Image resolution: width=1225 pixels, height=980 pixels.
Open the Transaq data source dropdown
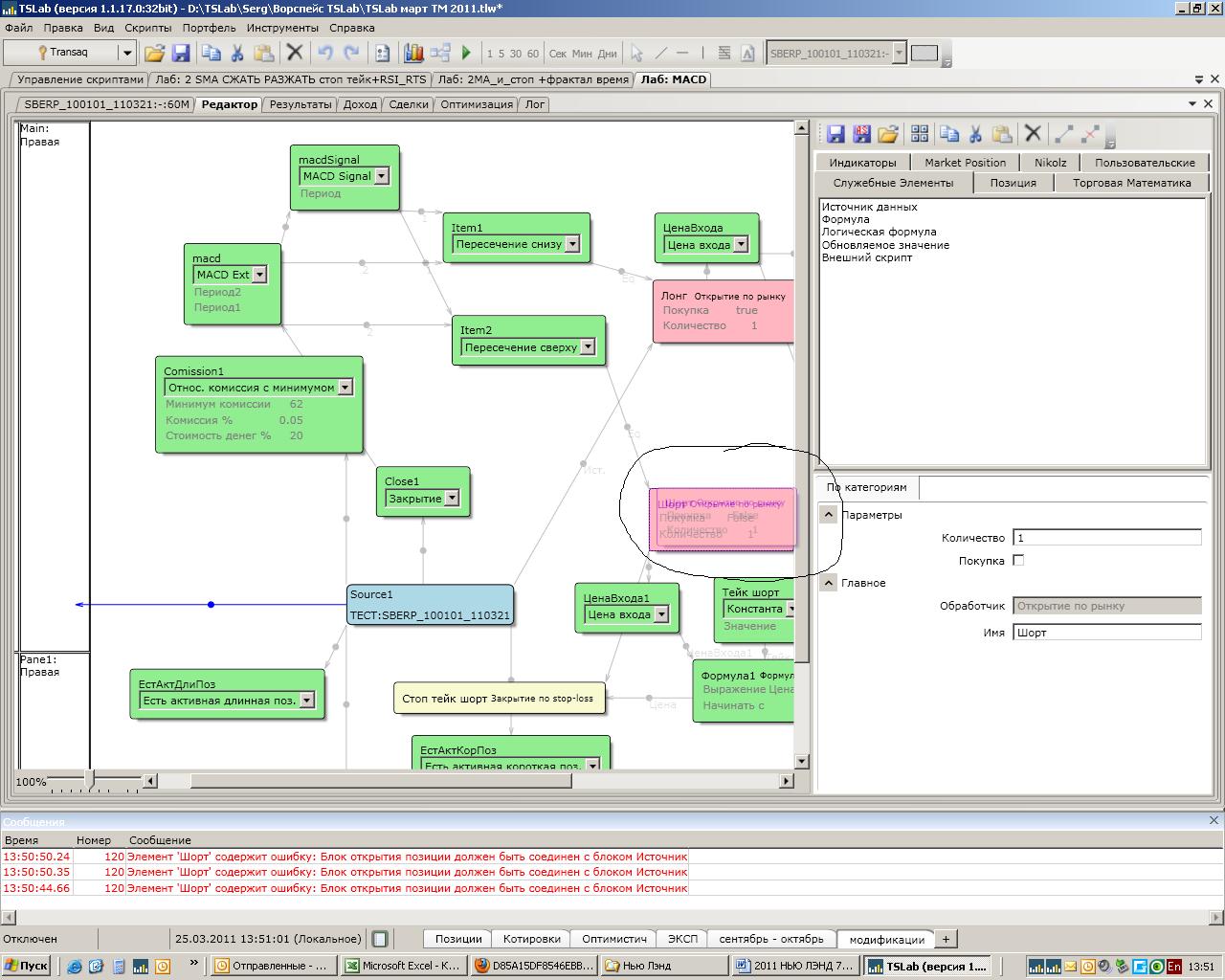point(126,53)
